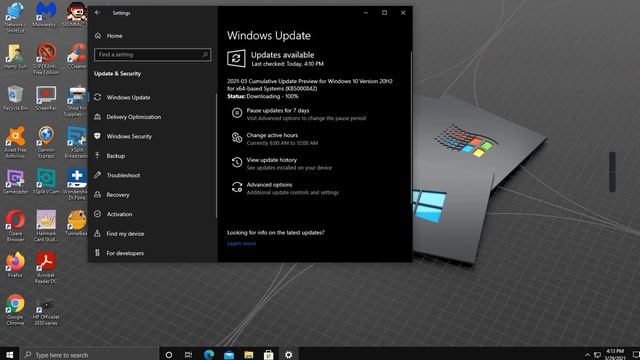
Task: Click the Settings sidebar scrollbar
Action: (x=216, y=155)
